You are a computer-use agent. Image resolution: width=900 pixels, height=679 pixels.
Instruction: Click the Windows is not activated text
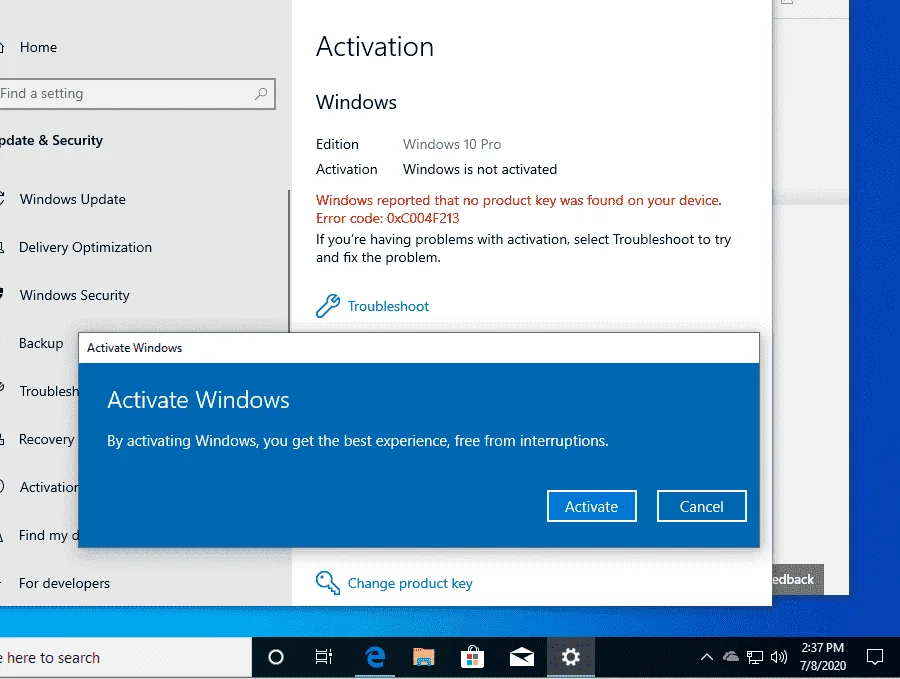480,169
